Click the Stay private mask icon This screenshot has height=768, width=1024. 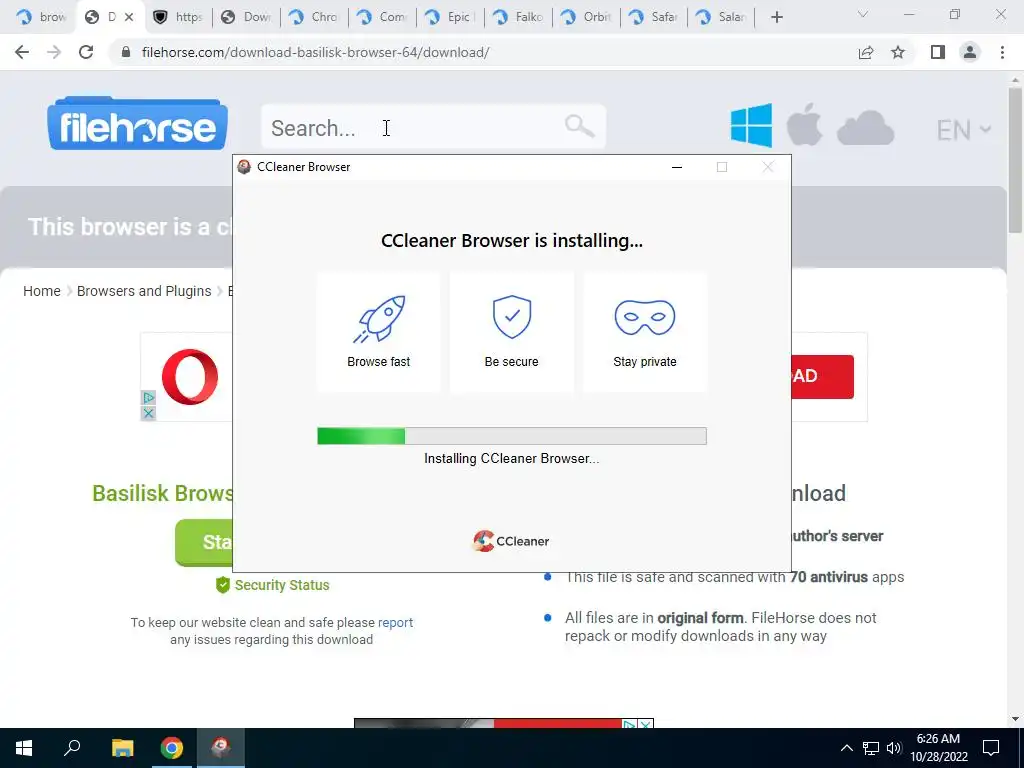[645, 317]
